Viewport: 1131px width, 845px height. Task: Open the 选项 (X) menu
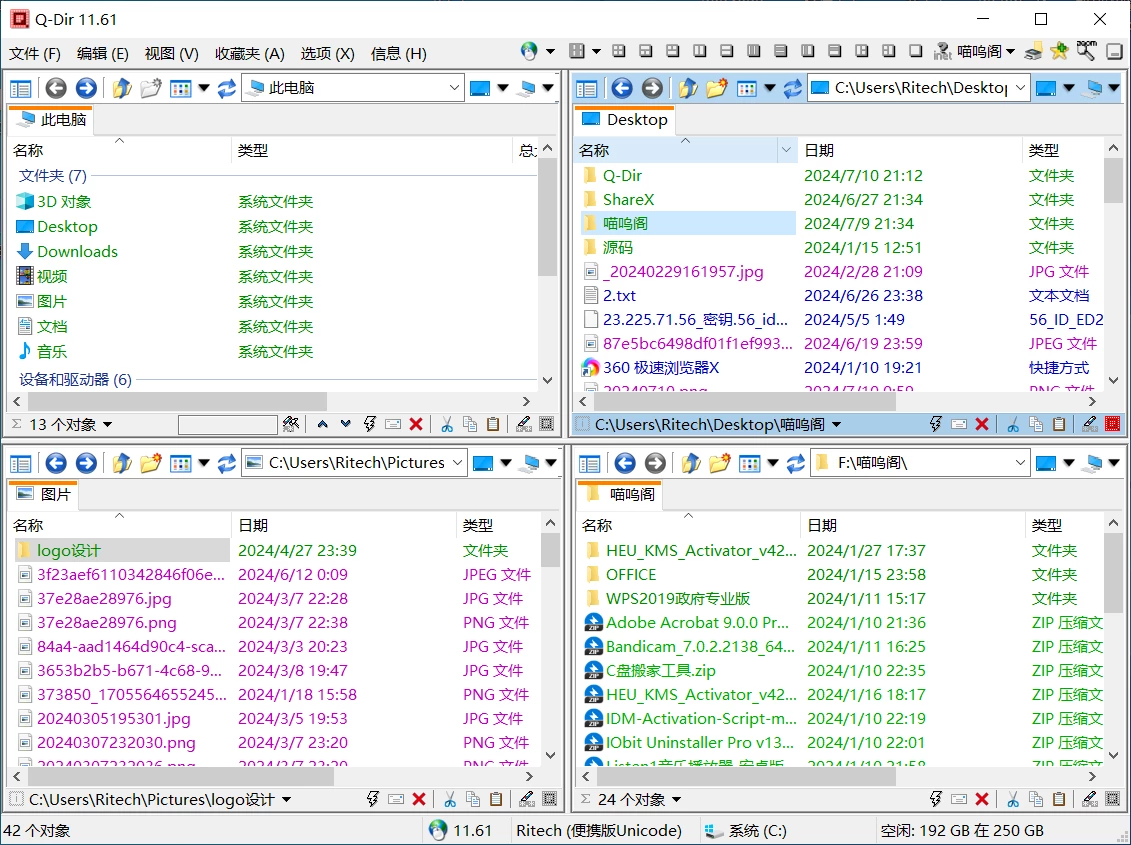(327, 53)
